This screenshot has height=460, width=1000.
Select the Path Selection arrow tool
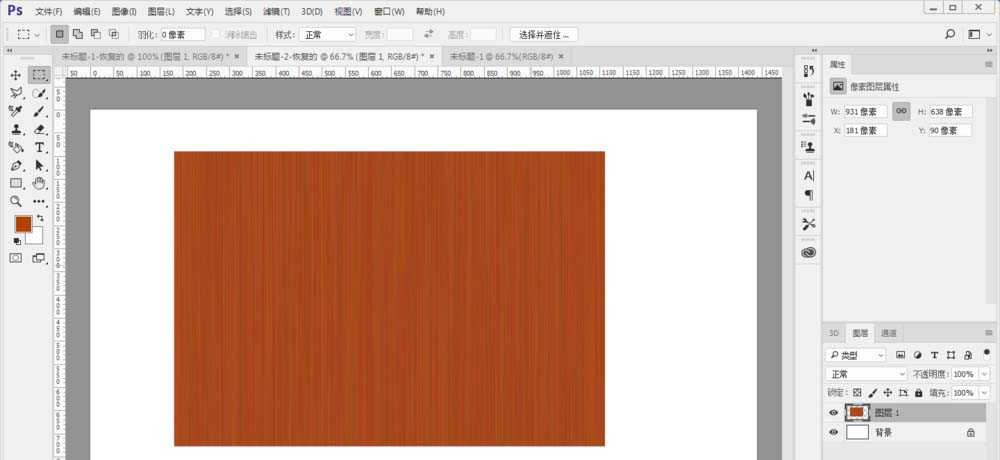40,165
